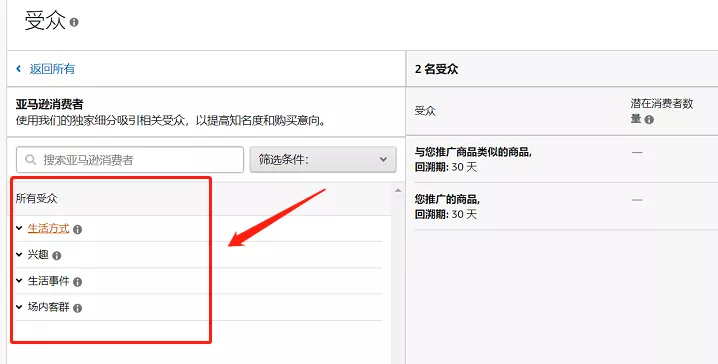Open the 筛选条件 dropdown
This screenshot has width=718, height=364.
coord(323,159)
